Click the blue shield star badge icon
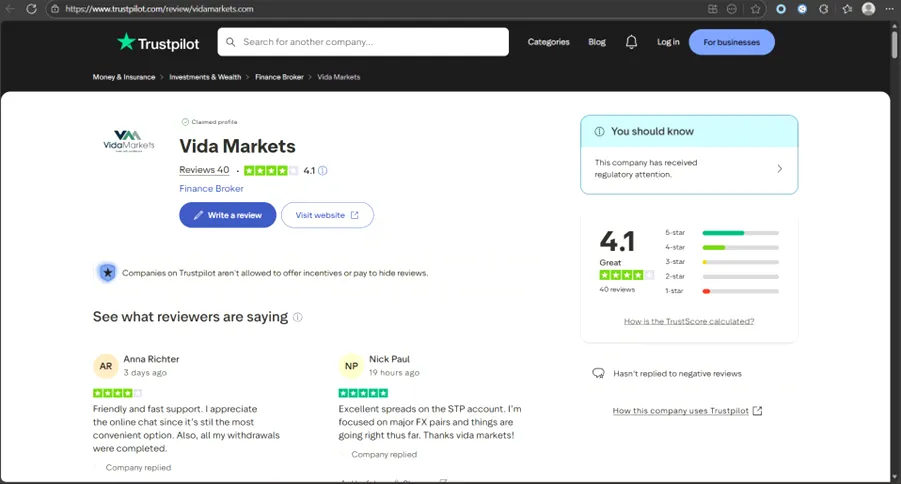This screenshot has height=484, width=901. pos(107,272)
